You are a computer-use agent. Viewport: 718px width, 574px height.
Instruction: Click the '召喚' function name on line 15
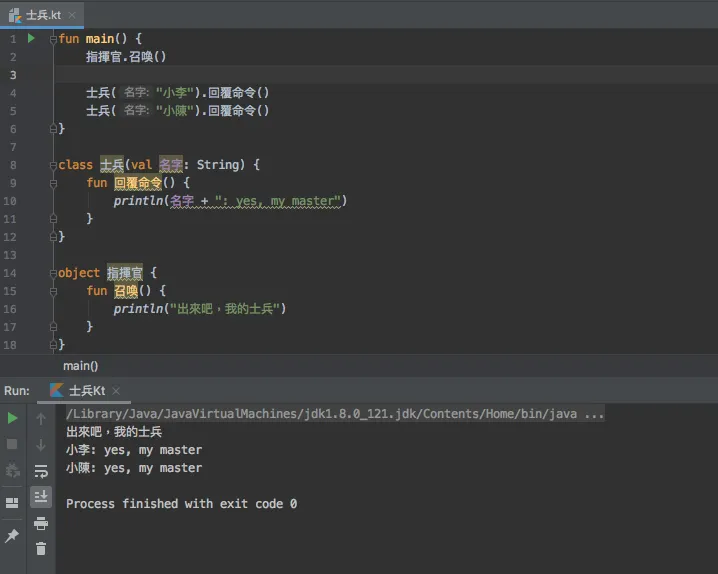click(x=126, y=291)
